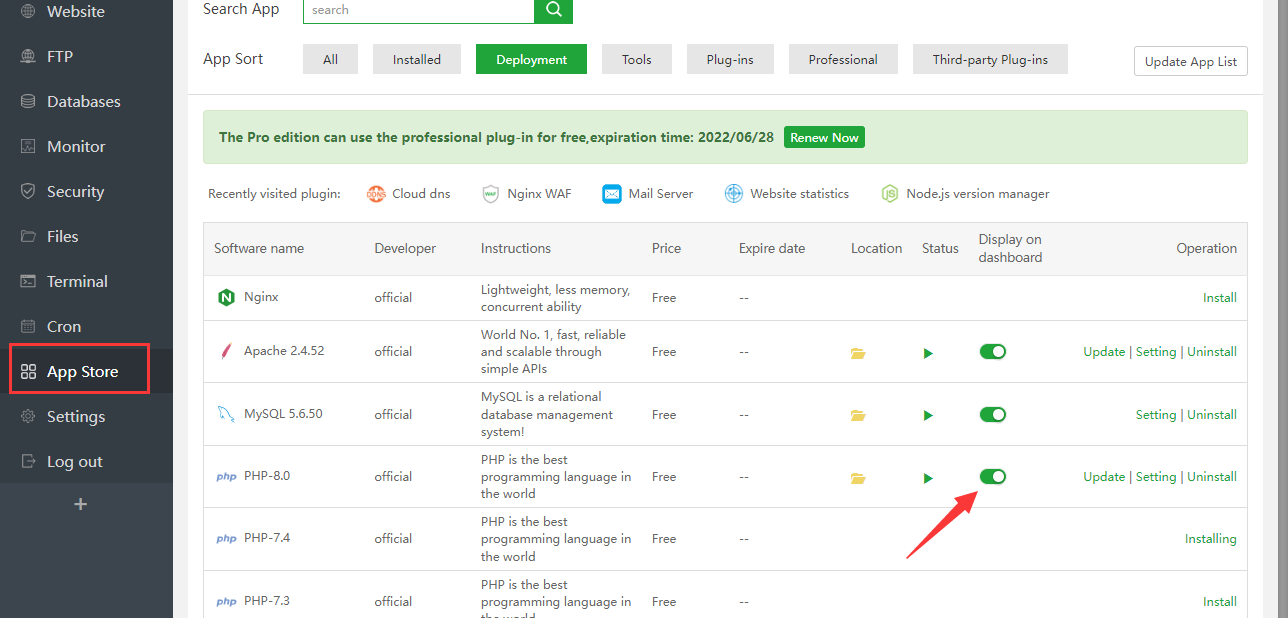Click the Cloud dns plugin icon
Image resolution: width=1288 pixels, height=618 pixels.
click(376, 194)
